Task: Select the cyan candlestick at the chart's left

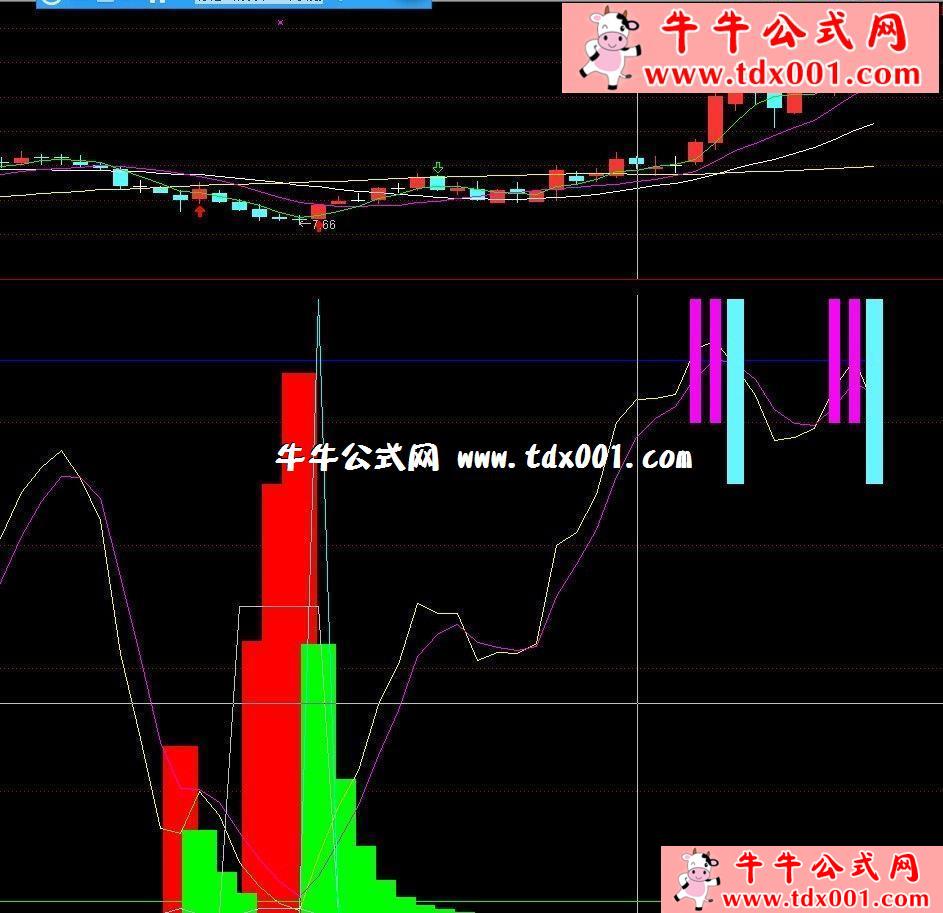Action: tap(120, 178)
